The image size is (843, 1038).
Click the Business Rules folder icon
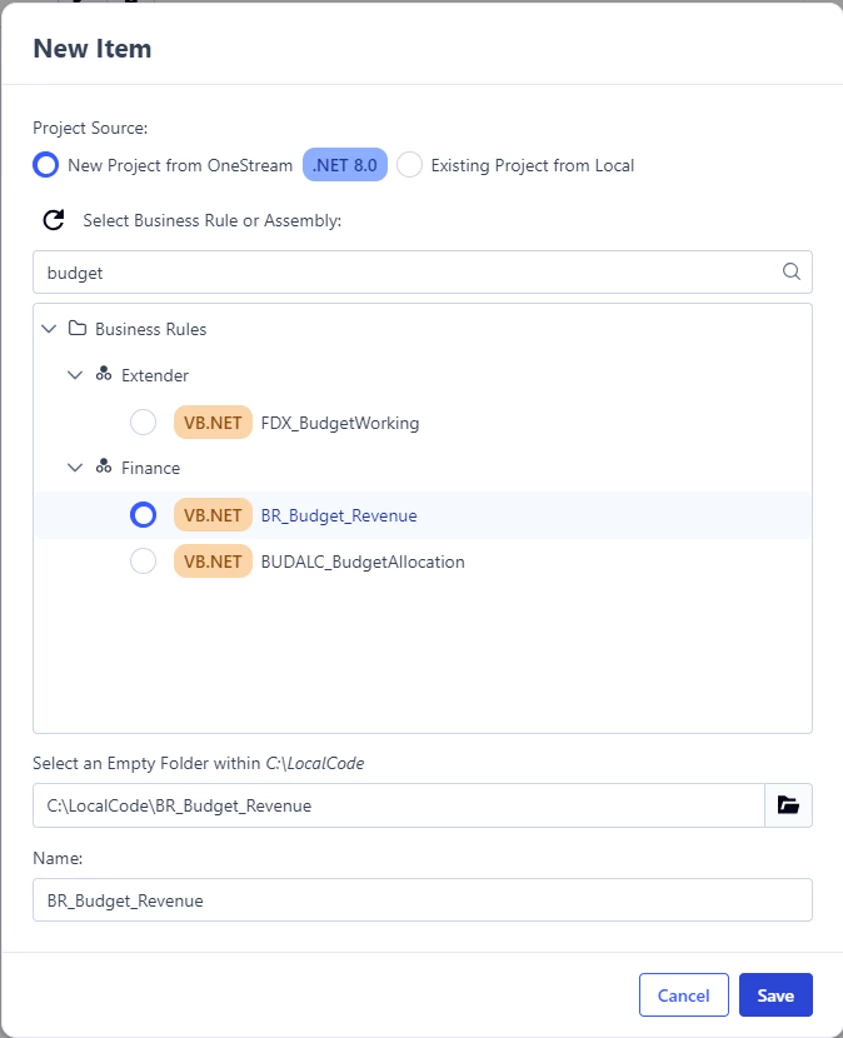pos(77,328)
